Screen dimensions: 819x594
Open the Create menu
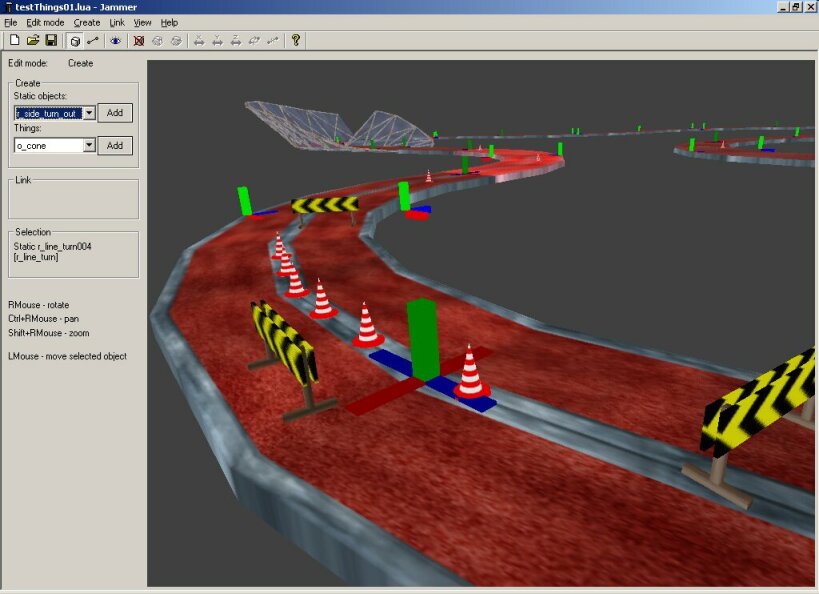[87, 22]
